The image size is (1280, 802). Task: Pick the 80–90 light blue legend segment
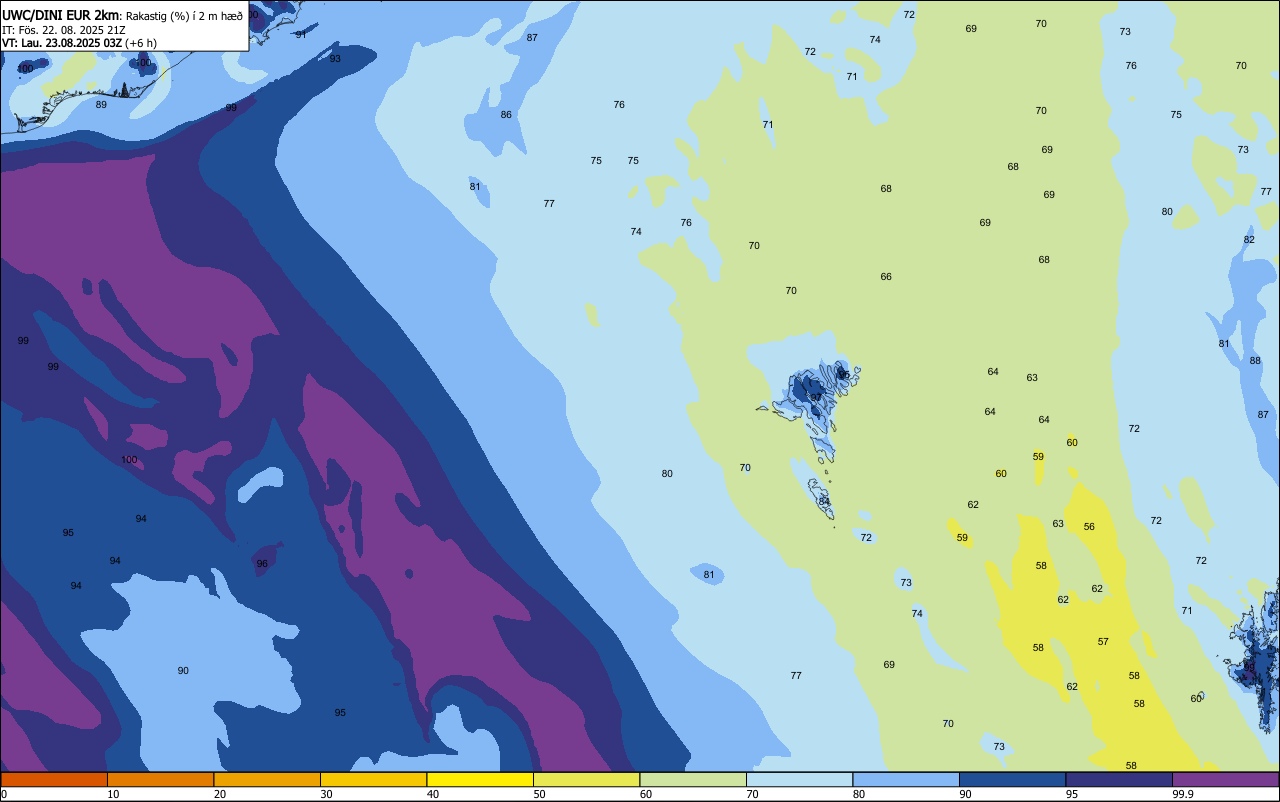(906, 779)
